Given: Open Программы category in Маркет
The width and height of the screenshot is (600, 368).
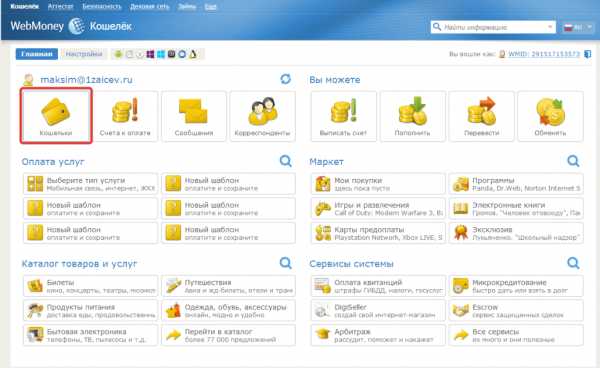Looking at the screenshot, I should click(516, 184).
